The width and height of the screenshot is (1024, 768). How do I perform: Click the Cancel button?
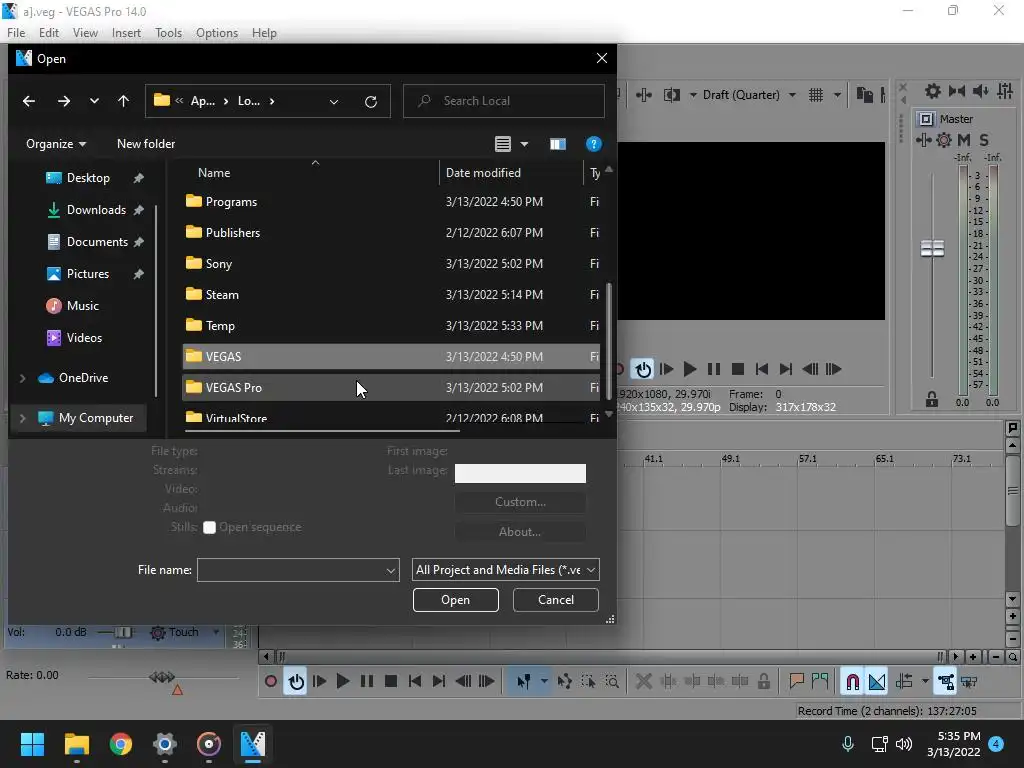(556, 600)
